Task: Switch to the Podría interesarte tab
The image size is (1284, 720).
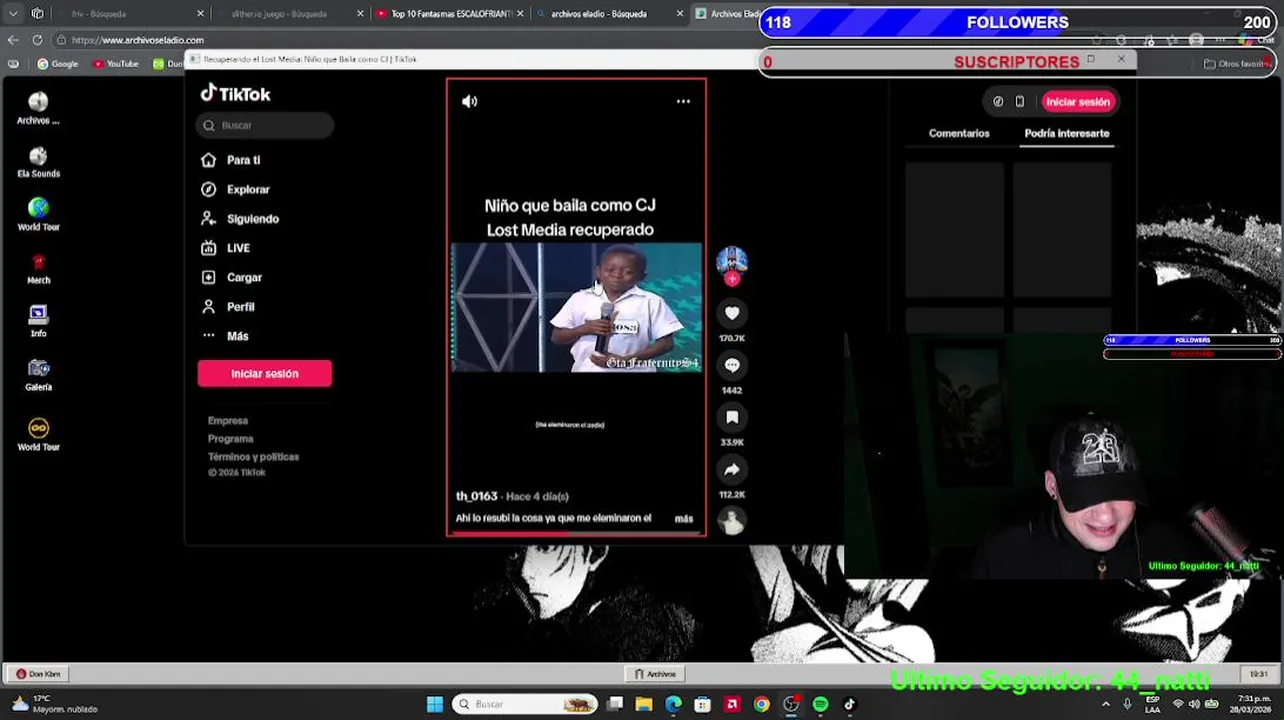Action: pyautogui.click(x=1067, y=133)
